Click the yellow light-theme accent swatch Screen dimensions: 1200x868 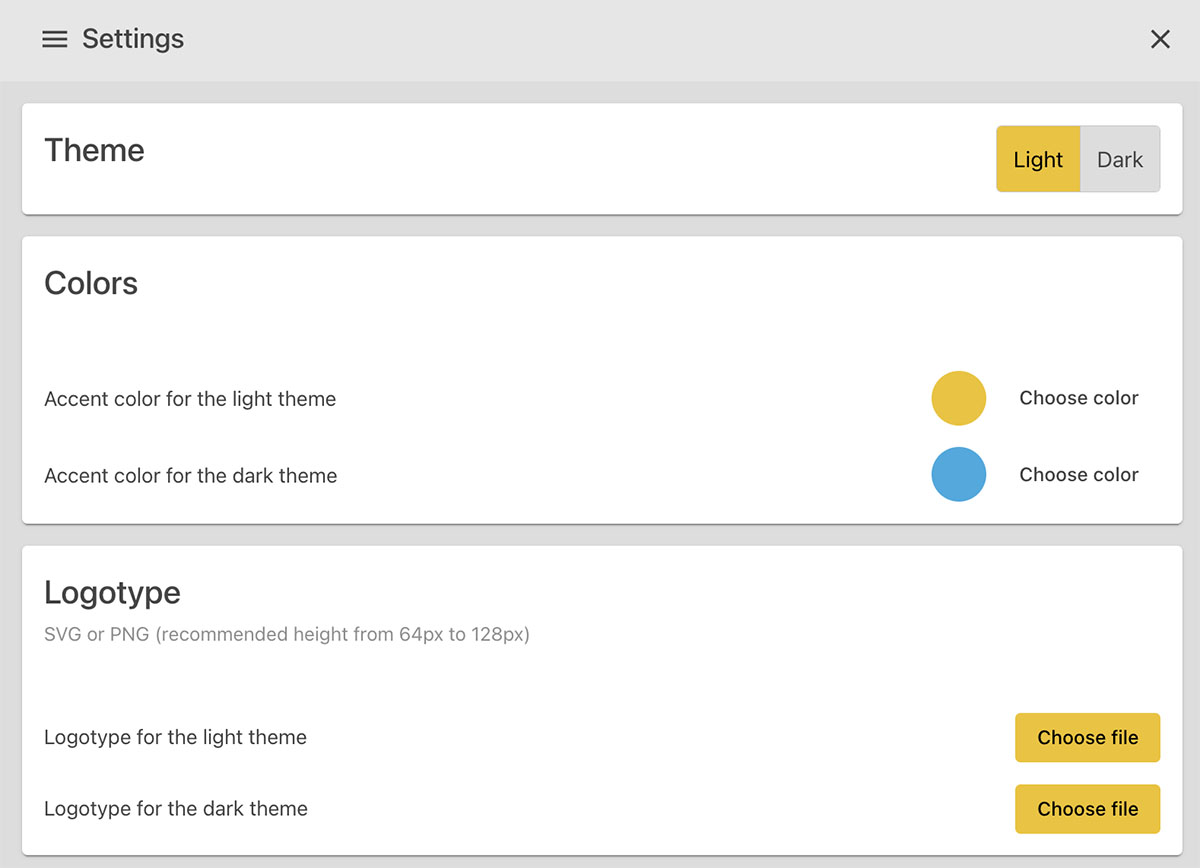(x=959, y=398)
